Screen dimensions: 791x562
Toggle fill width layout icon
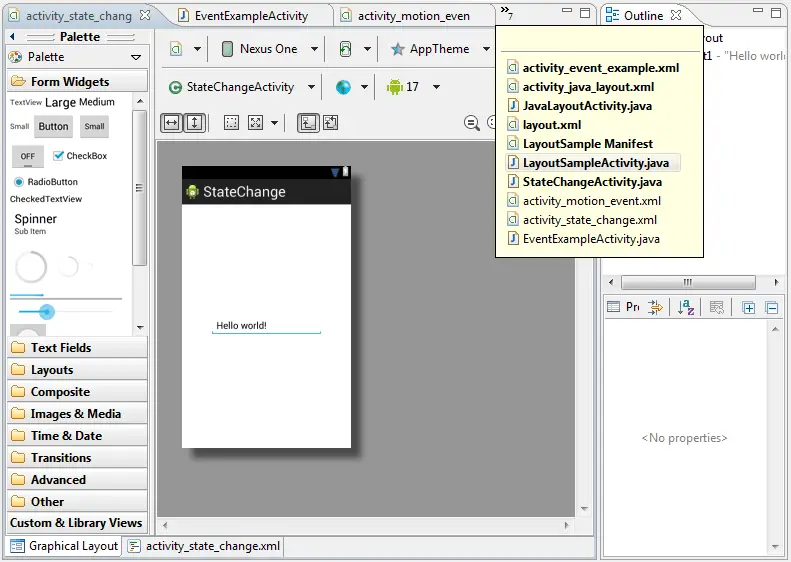[x=171, y=122]
